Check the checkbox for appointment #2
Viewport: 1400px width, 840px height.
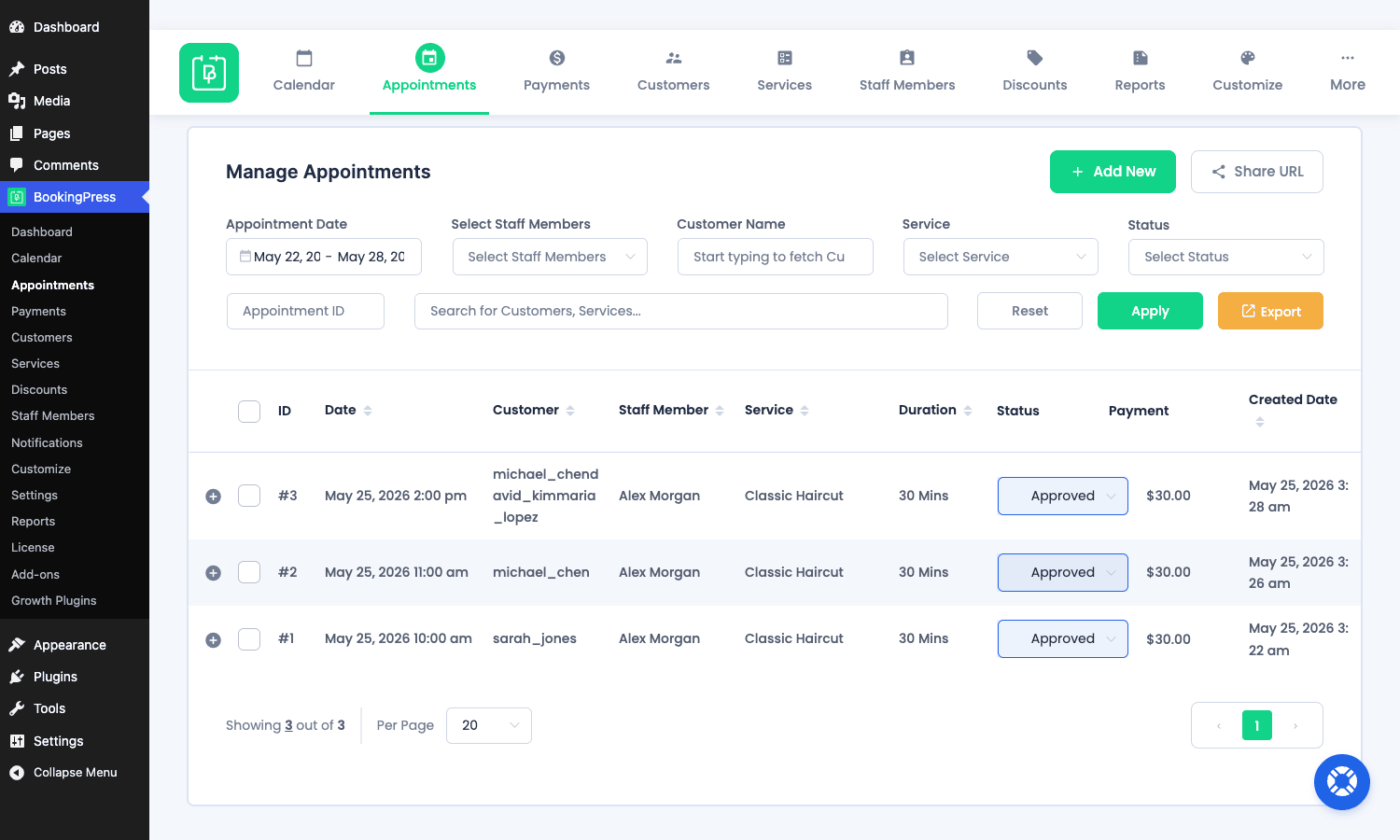click(x=249, y=572)
